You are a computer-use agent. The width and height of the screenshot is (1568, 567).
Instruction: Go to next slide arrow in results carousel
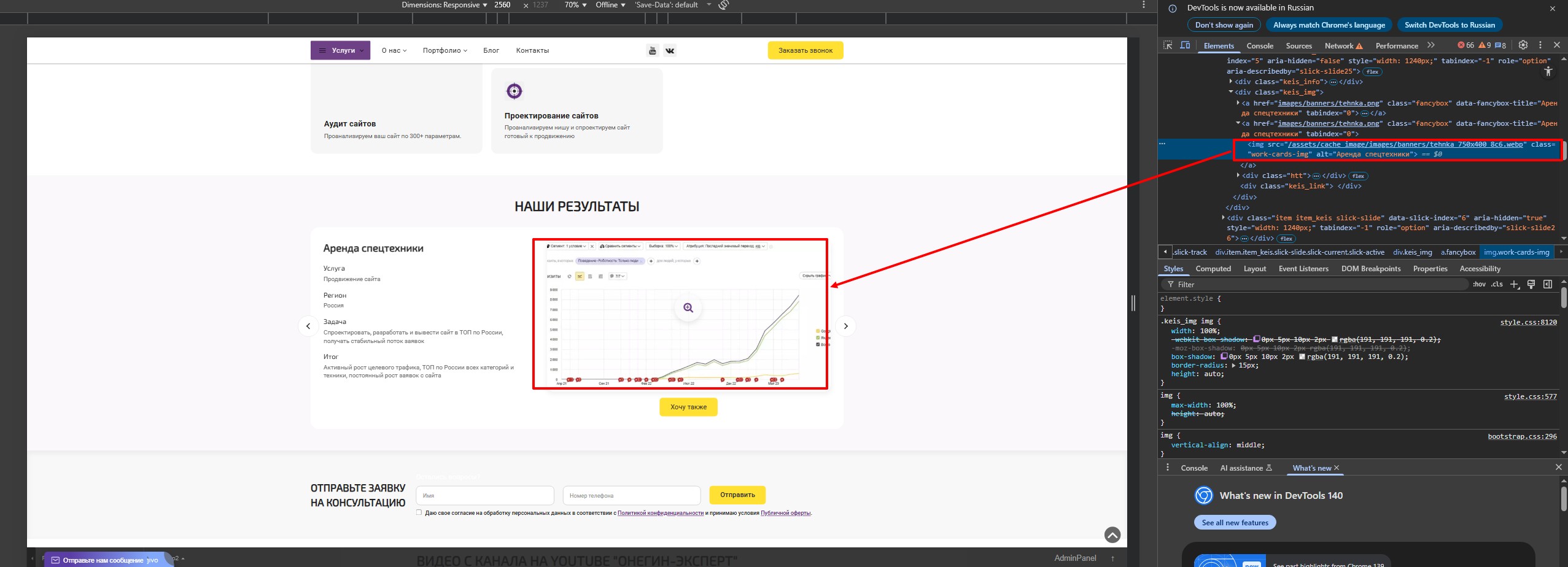click(x=845, y=326)
